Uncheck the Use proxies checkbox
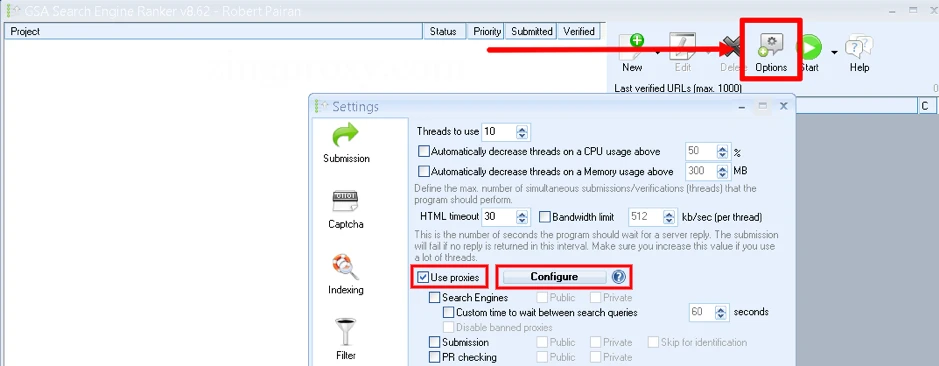Viewport: 939px width, 366px height. click(424, 277)
